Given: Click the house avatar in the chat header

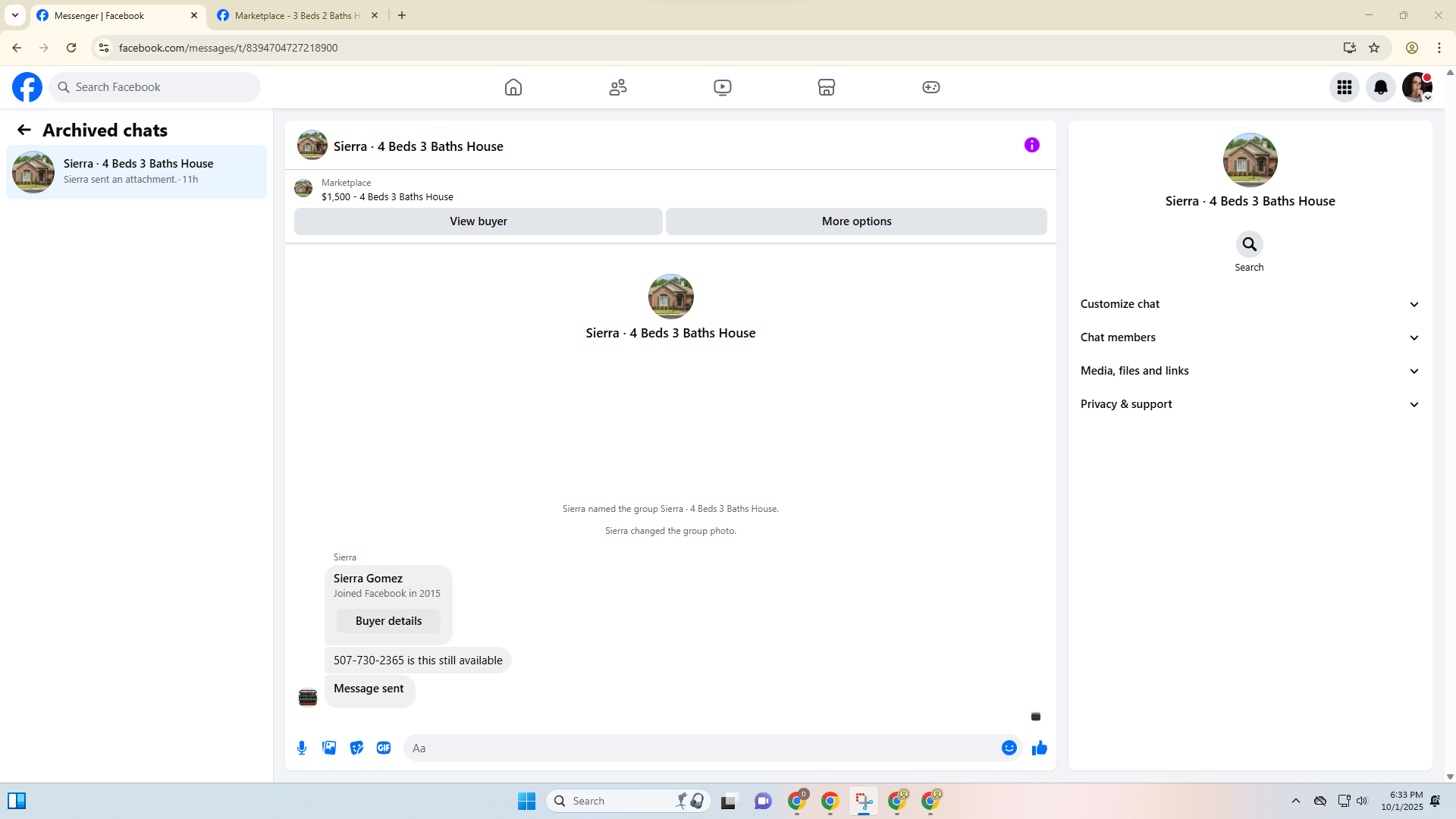Looking at the screenshot, I should tap(312, 145).
